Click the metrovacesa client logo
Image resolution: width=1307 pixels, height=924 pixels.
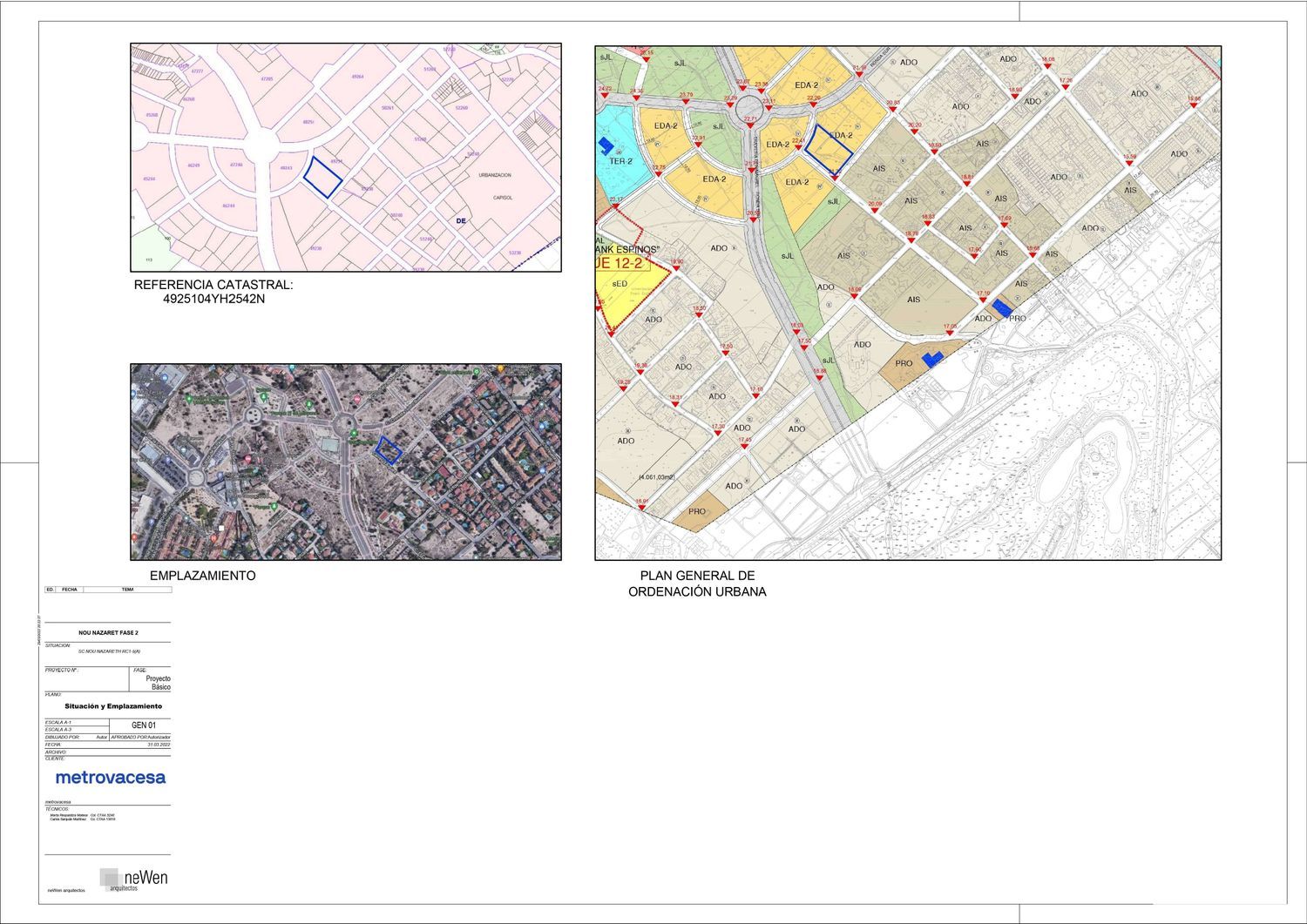[110, 777]
